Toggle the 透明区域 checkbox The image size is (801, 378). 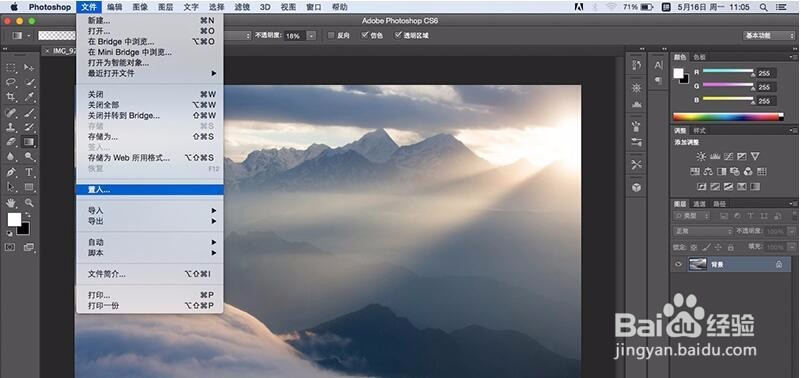(x=398, y=36)
